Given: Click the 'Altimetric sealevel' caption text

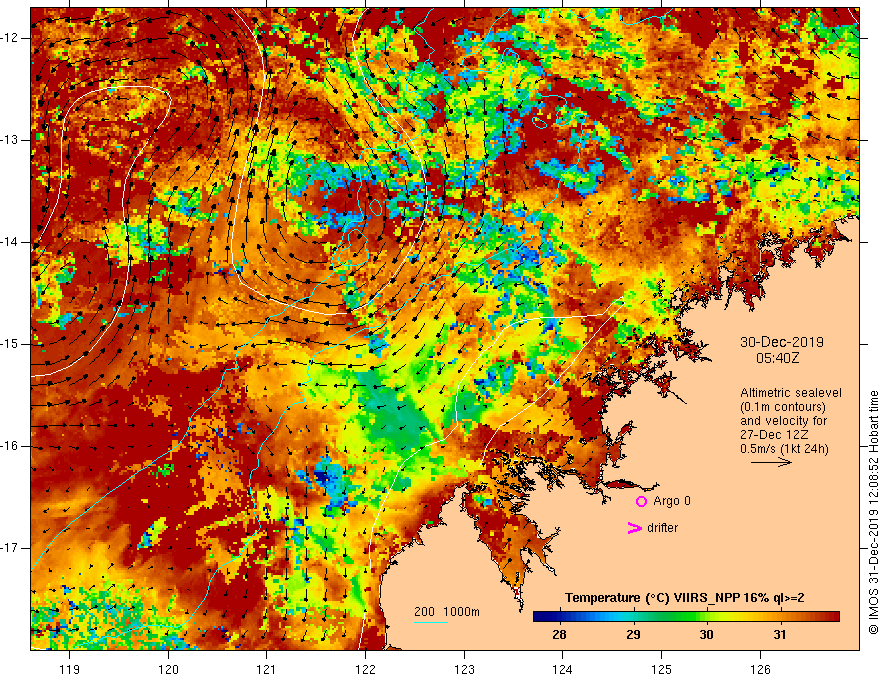Looking at the screenshot, I should click(791, 393).
